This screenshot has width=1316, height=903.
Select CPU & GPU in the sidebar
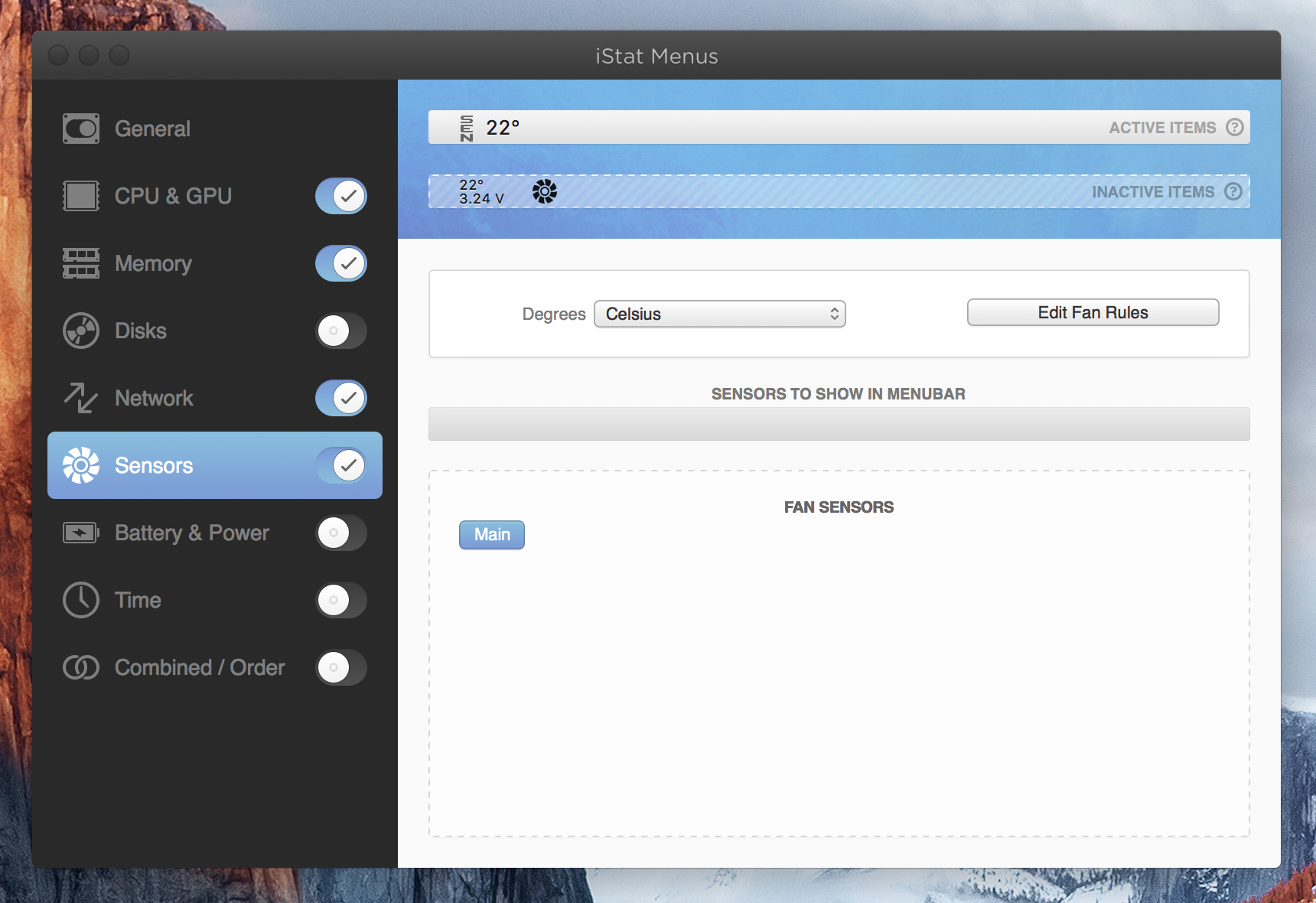pos(173,196)
